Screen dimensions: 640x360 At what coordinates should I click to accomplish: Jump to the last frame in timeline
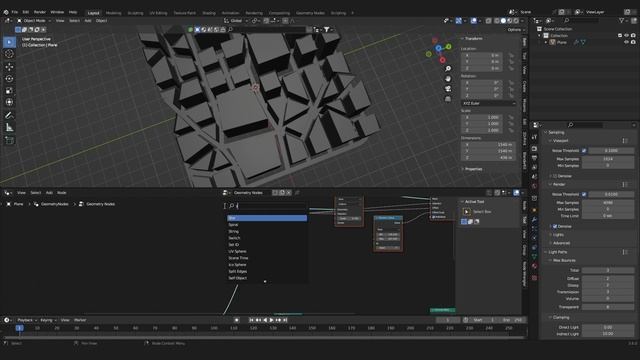(x=285, y=320)
